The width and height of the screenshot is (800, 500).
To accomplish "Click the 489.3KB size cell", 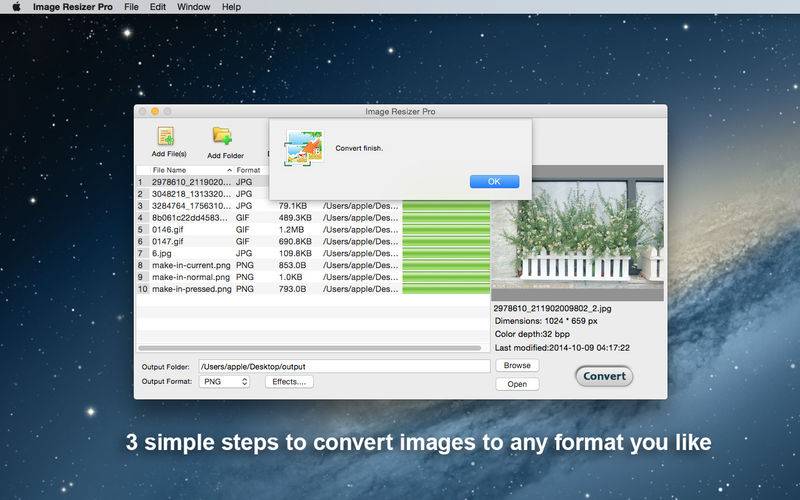I will pyautogui.click(x=295, y=217).
